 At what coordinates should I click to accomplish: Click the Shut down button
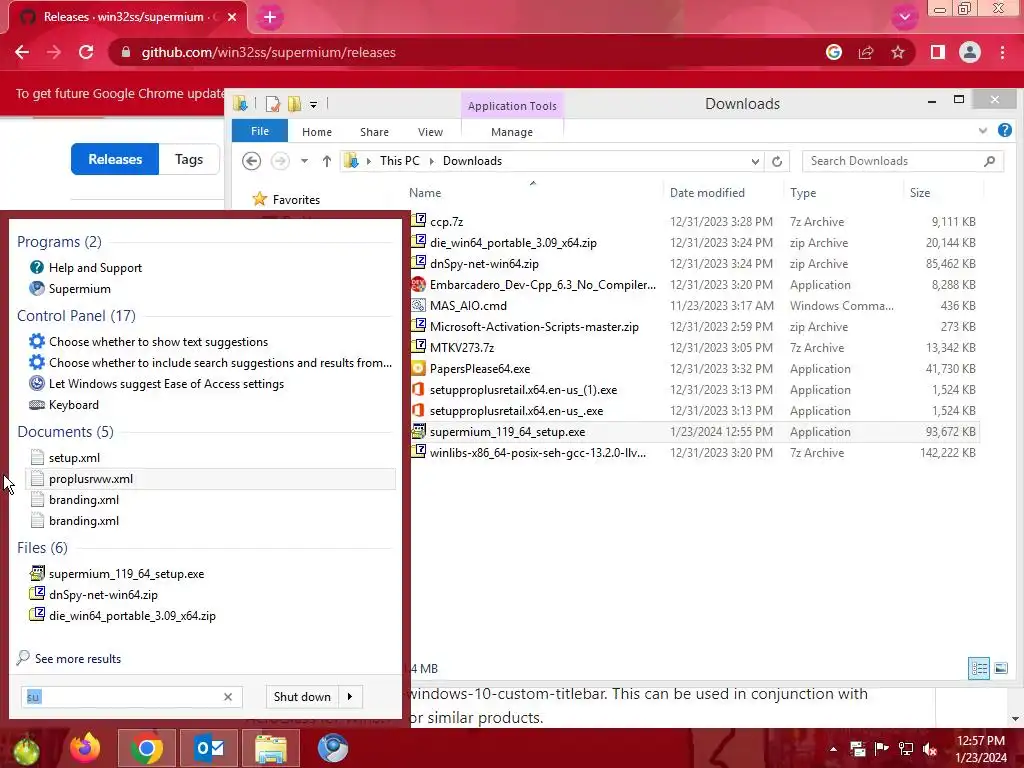pos(302,697)
